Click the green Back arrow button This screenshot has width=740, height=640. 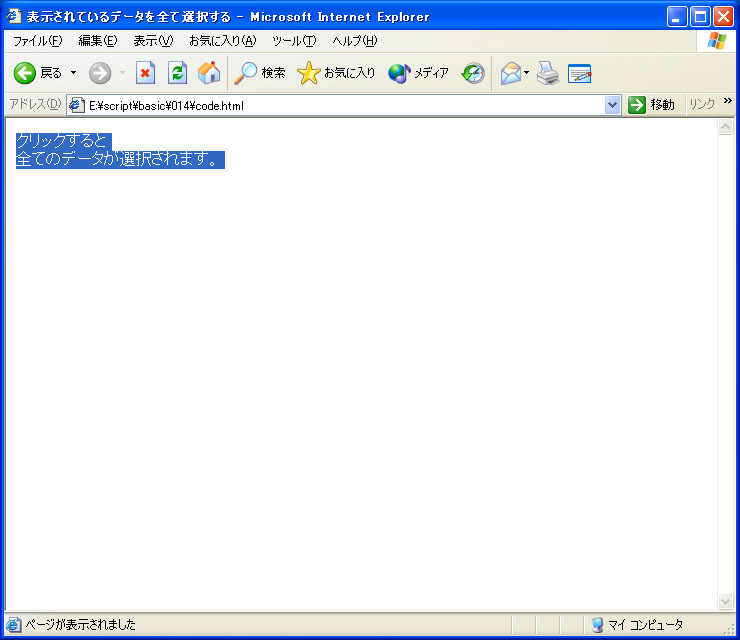point(25,73)
